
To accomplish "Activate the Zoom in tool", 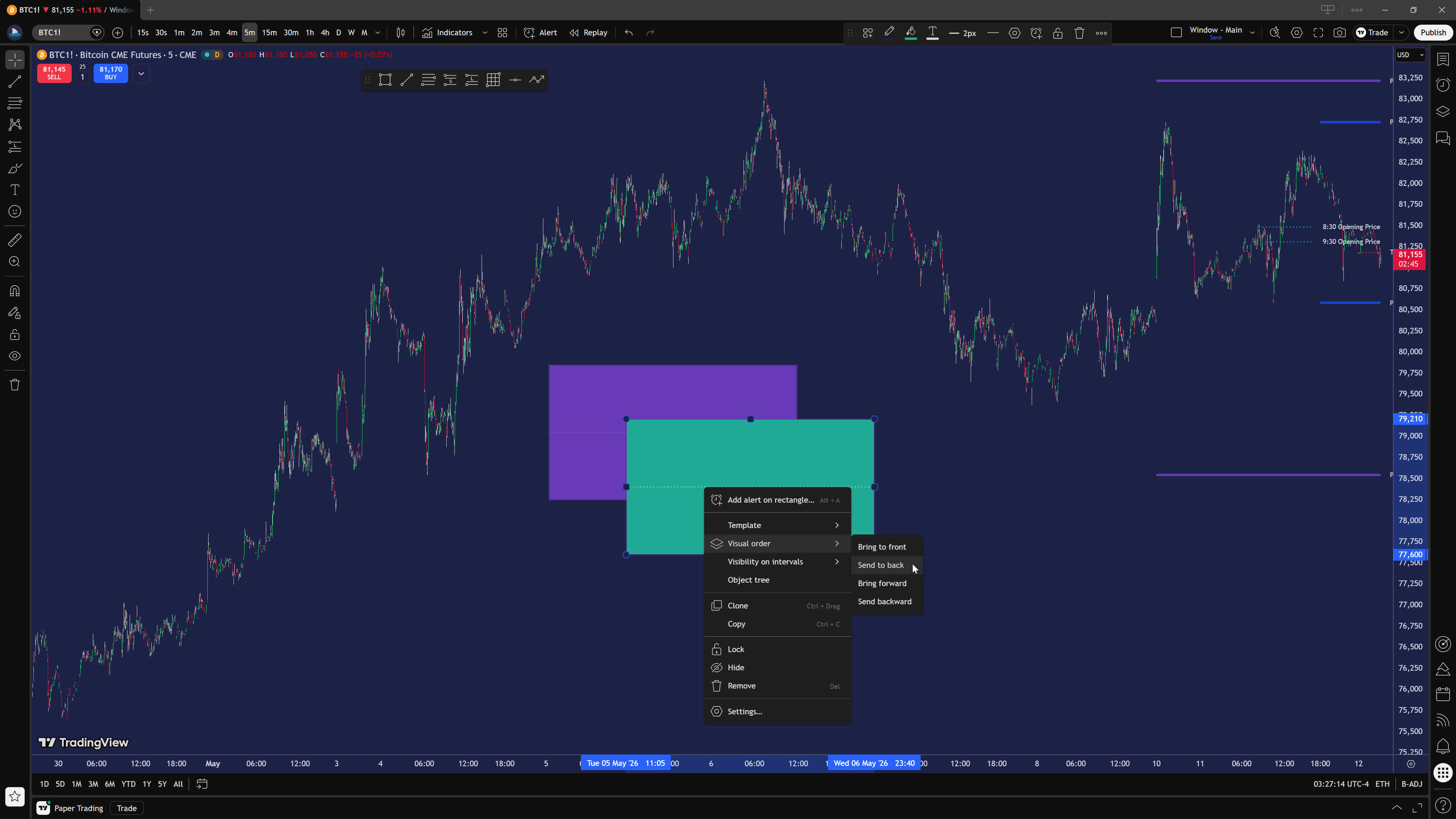I will [15, 262].
